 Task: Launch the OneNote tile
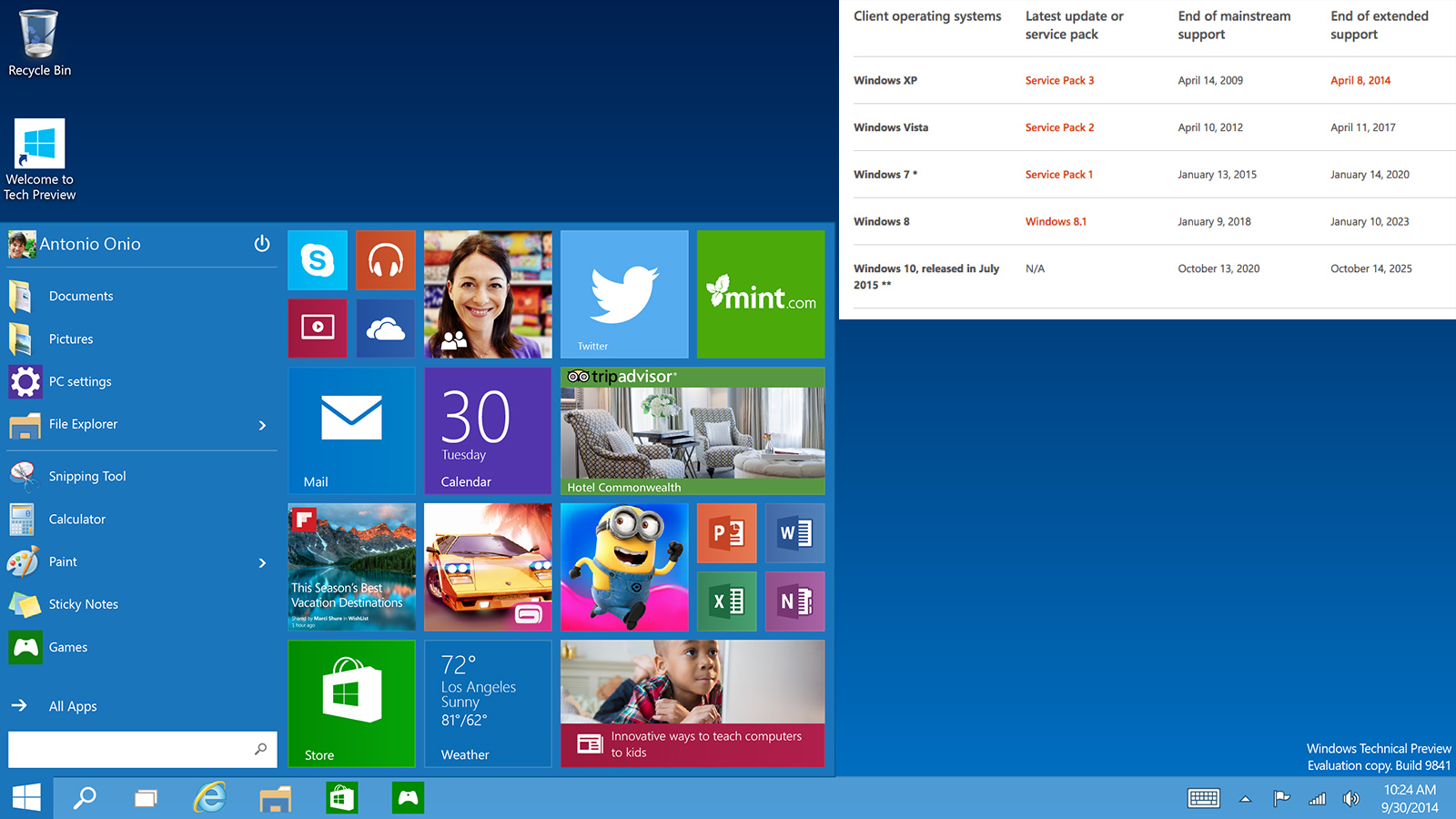tap(794, 602)
